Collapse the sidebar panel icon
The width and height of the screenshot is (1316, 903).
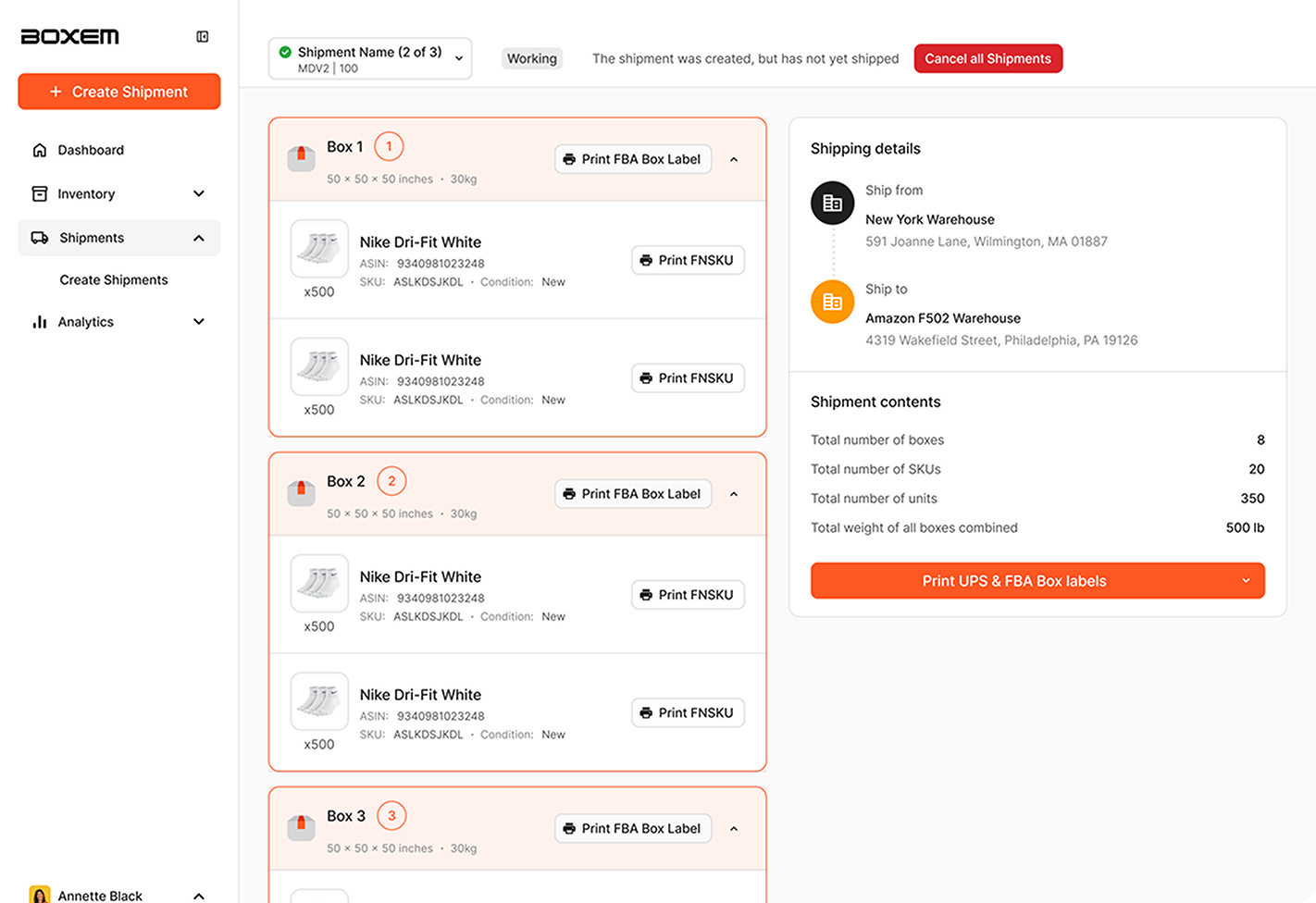click(x=203, y=37)
